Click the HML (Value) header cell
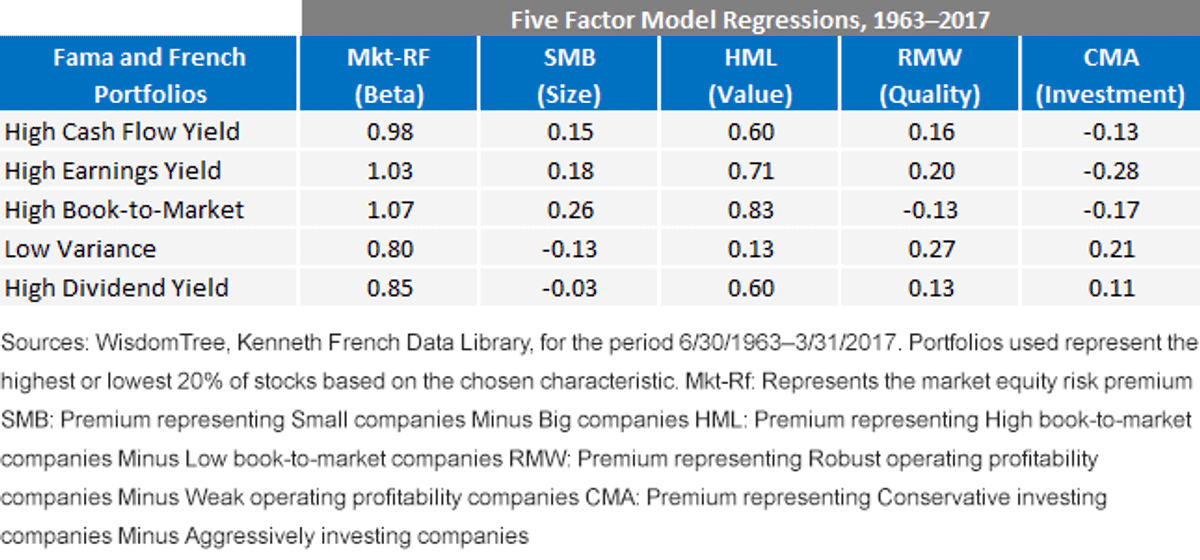 pos(750,75)
